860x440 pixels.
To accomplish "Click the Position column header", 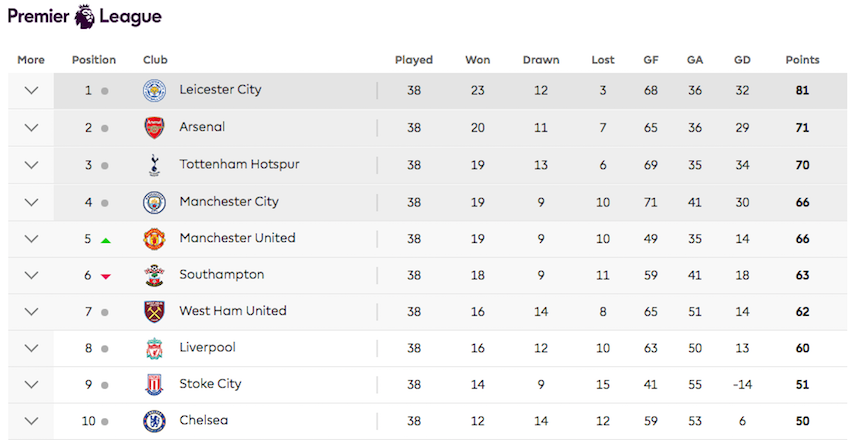I will 94,60.
